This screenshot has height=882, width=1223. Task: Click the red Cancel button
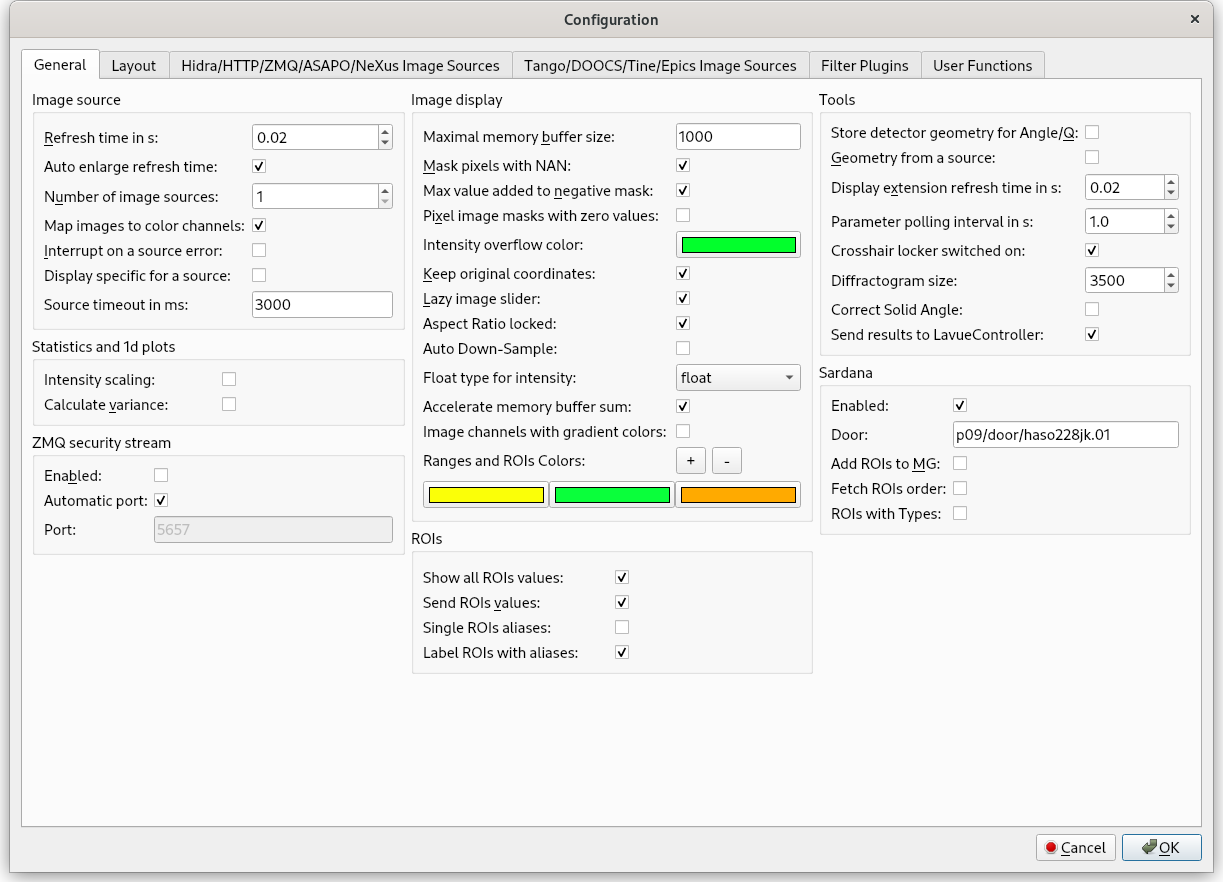tap(1076, 847)
